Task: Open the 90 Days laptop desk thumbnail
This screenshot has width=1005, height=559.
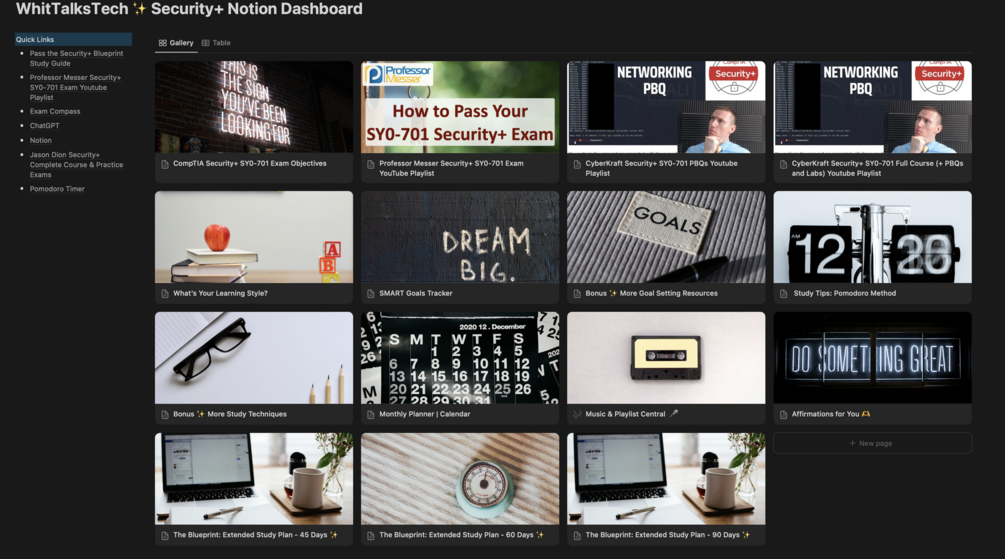Action: point(666,479)
